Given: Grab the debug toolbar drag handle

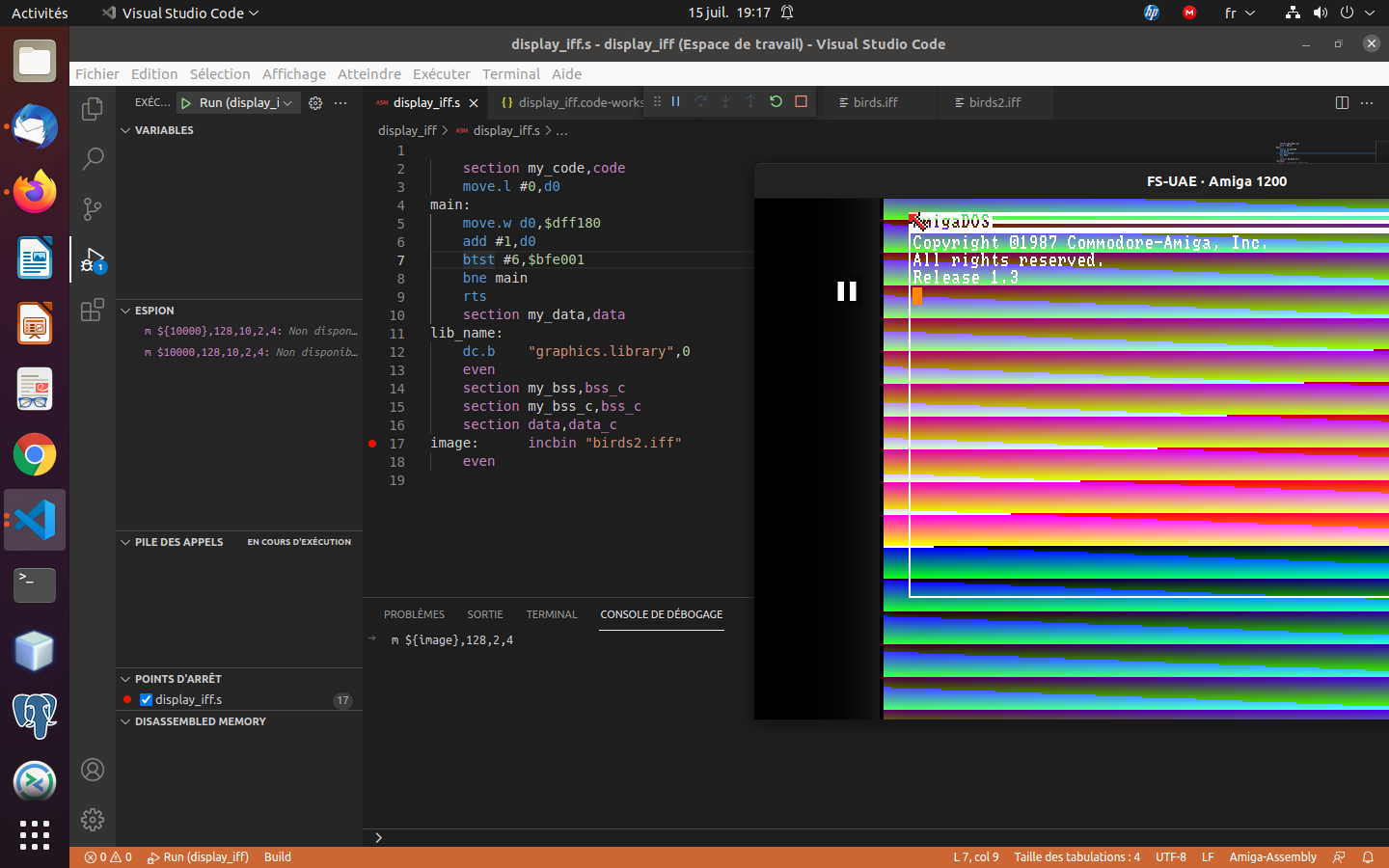Looking at the screenshot, I should point(657,101).
